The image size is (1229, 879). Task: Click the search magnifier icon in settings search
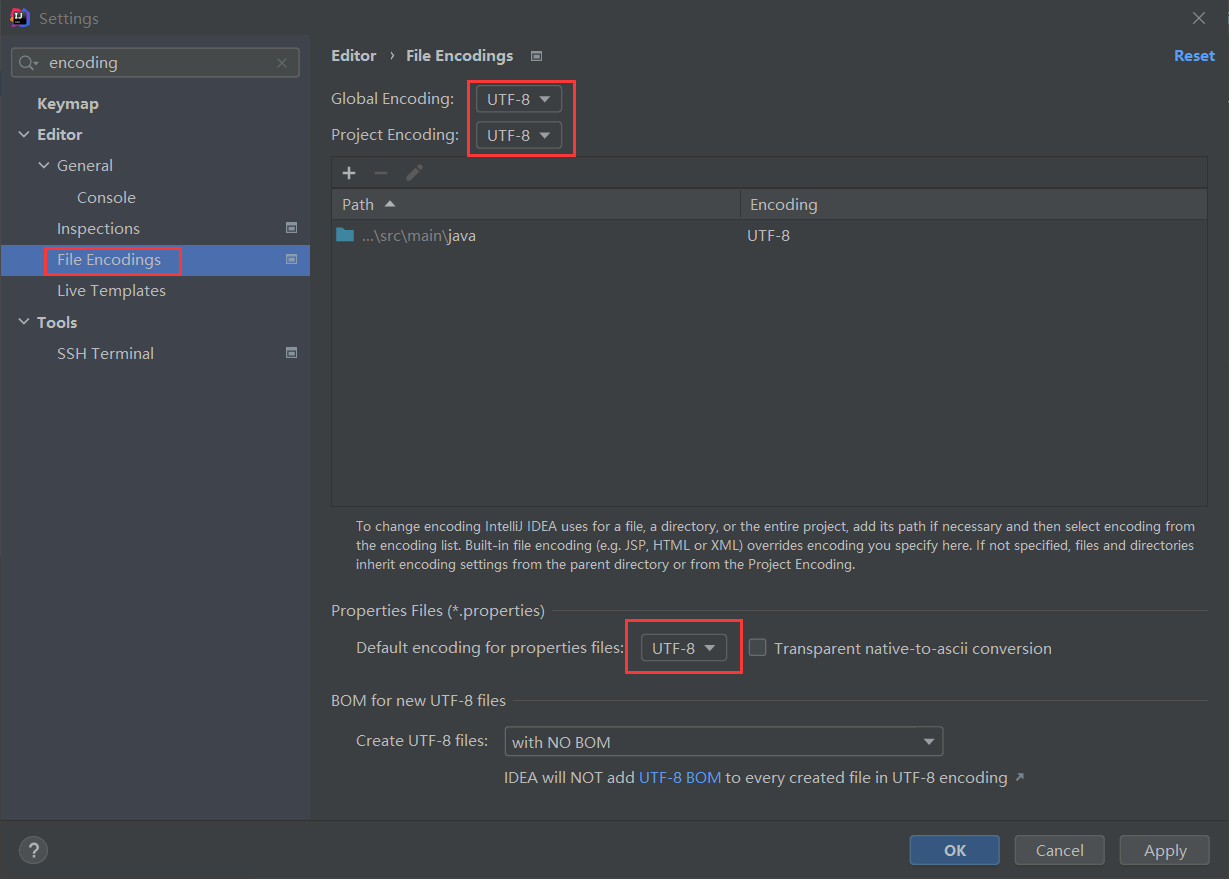[x=27, y=62]
